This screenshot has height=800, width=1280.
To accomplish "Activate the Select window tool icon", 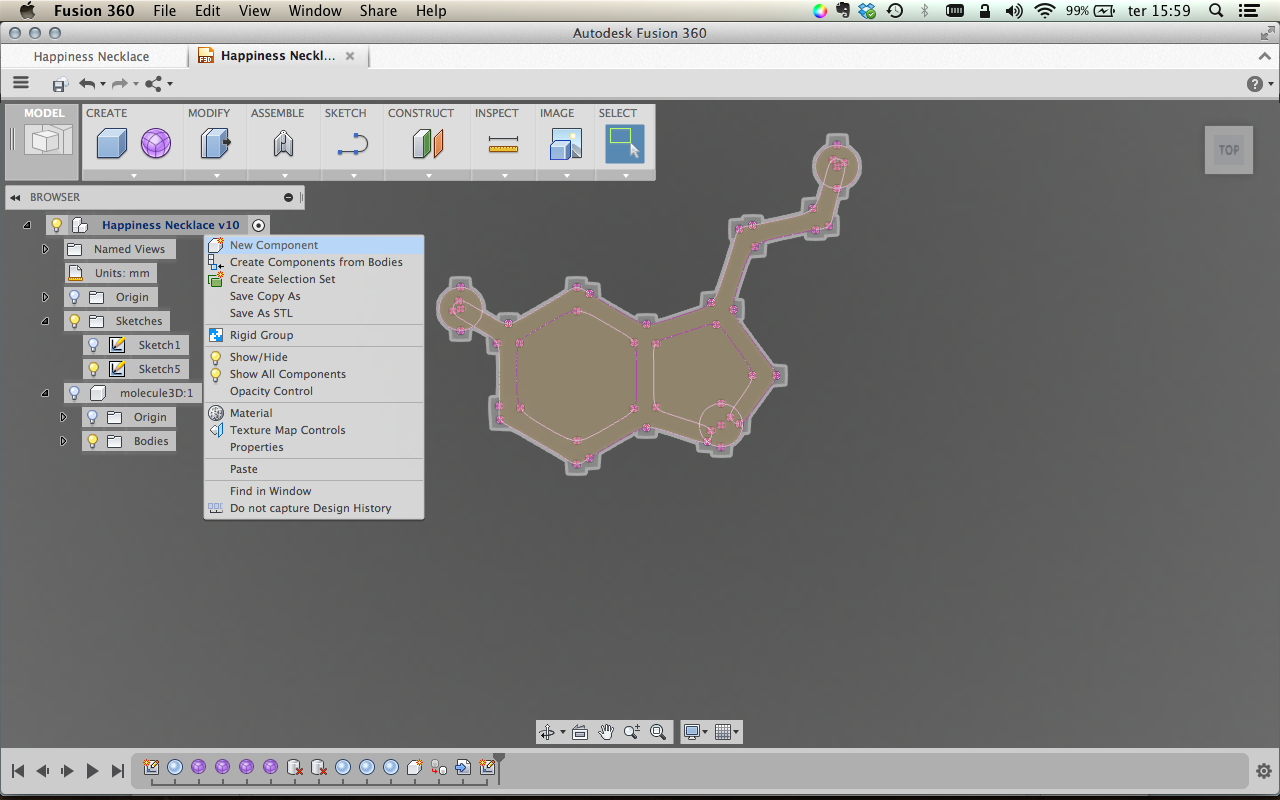I will (625, 144).
